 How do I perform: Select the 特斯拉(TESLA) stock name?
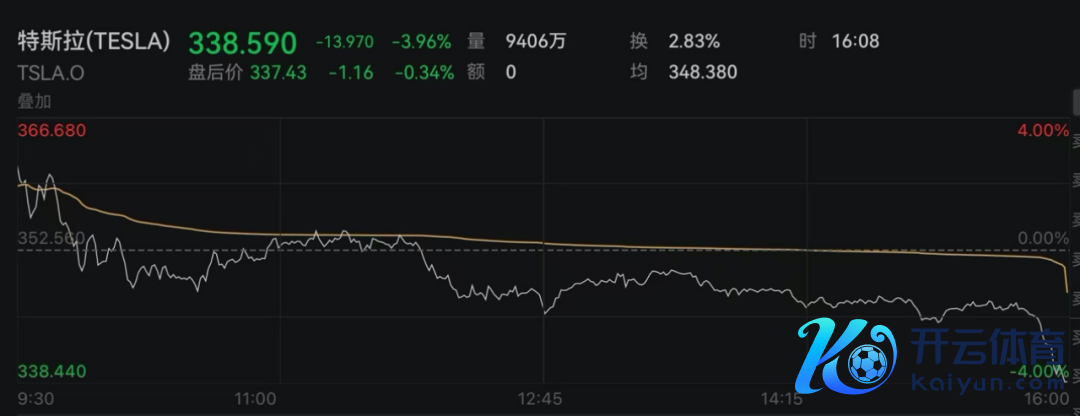pyautogui.click(x=95, y=42)
